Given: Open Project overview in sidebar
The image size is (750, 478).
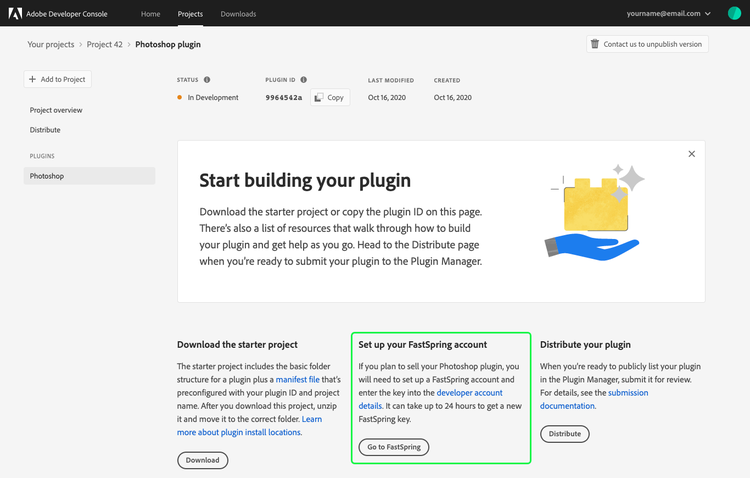Looking at the screenshot, I should [x=56, y=110].
